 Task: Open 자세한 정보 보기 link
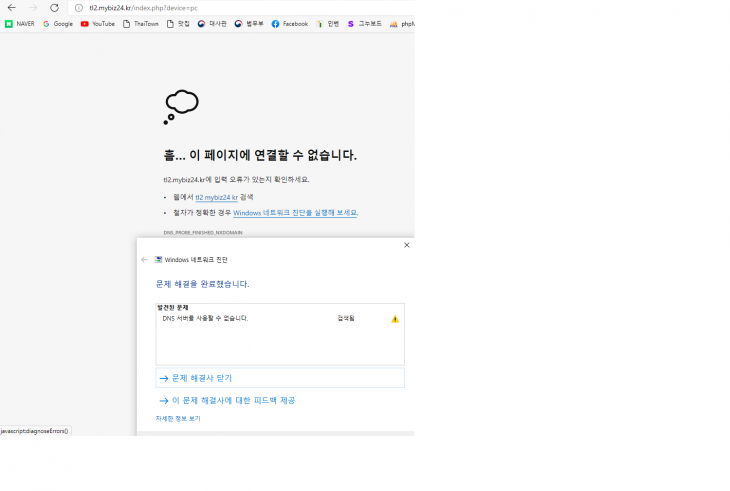point(178,418)
